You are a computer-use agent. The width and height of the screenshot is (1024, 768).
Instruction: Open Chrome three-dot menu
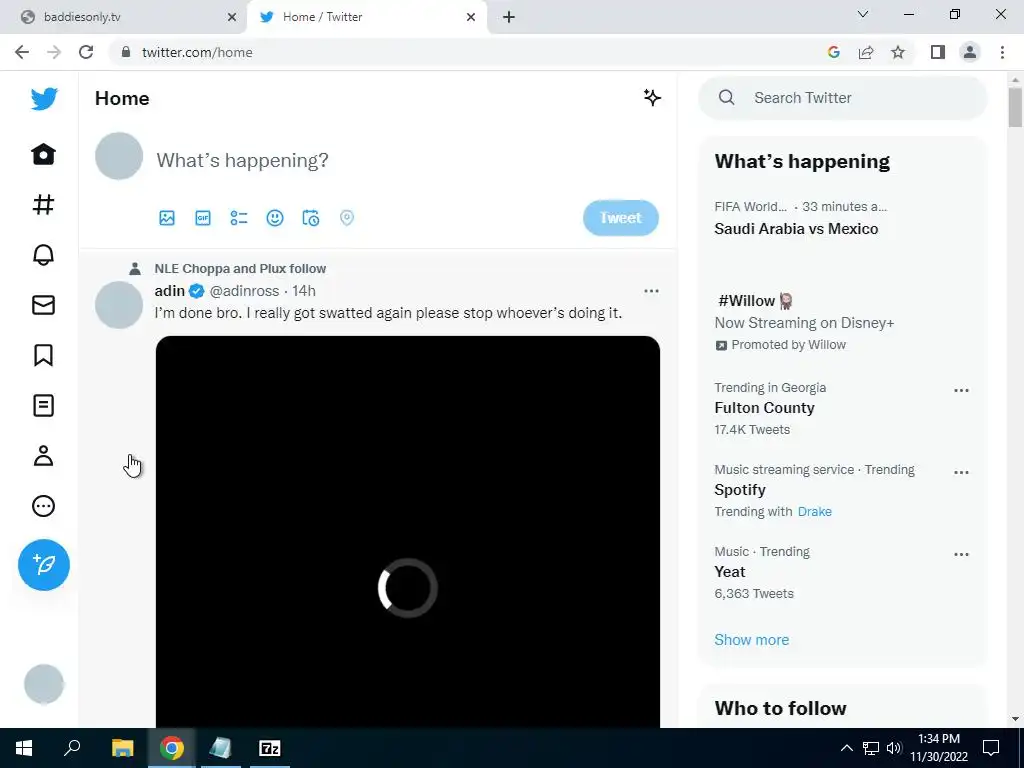[1002, 53]
